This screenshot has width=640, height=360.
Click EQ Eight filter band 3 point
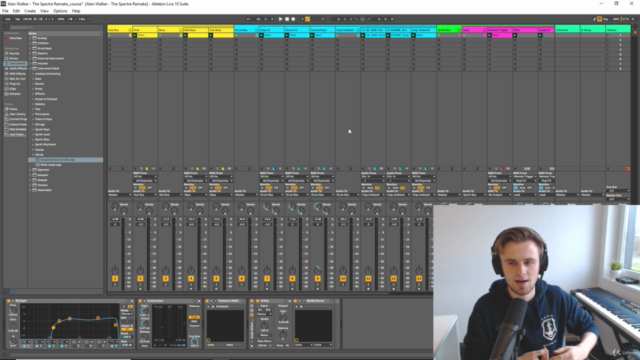70,318
